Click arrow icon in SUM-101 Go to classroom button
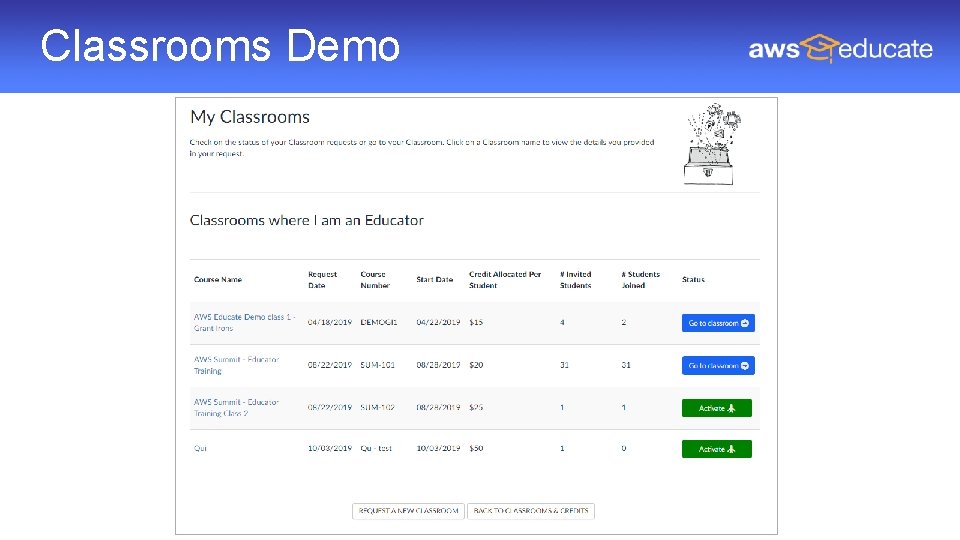The height and width of the screenshot is (540, 960). pyautogui.click(x=744, y=366)
